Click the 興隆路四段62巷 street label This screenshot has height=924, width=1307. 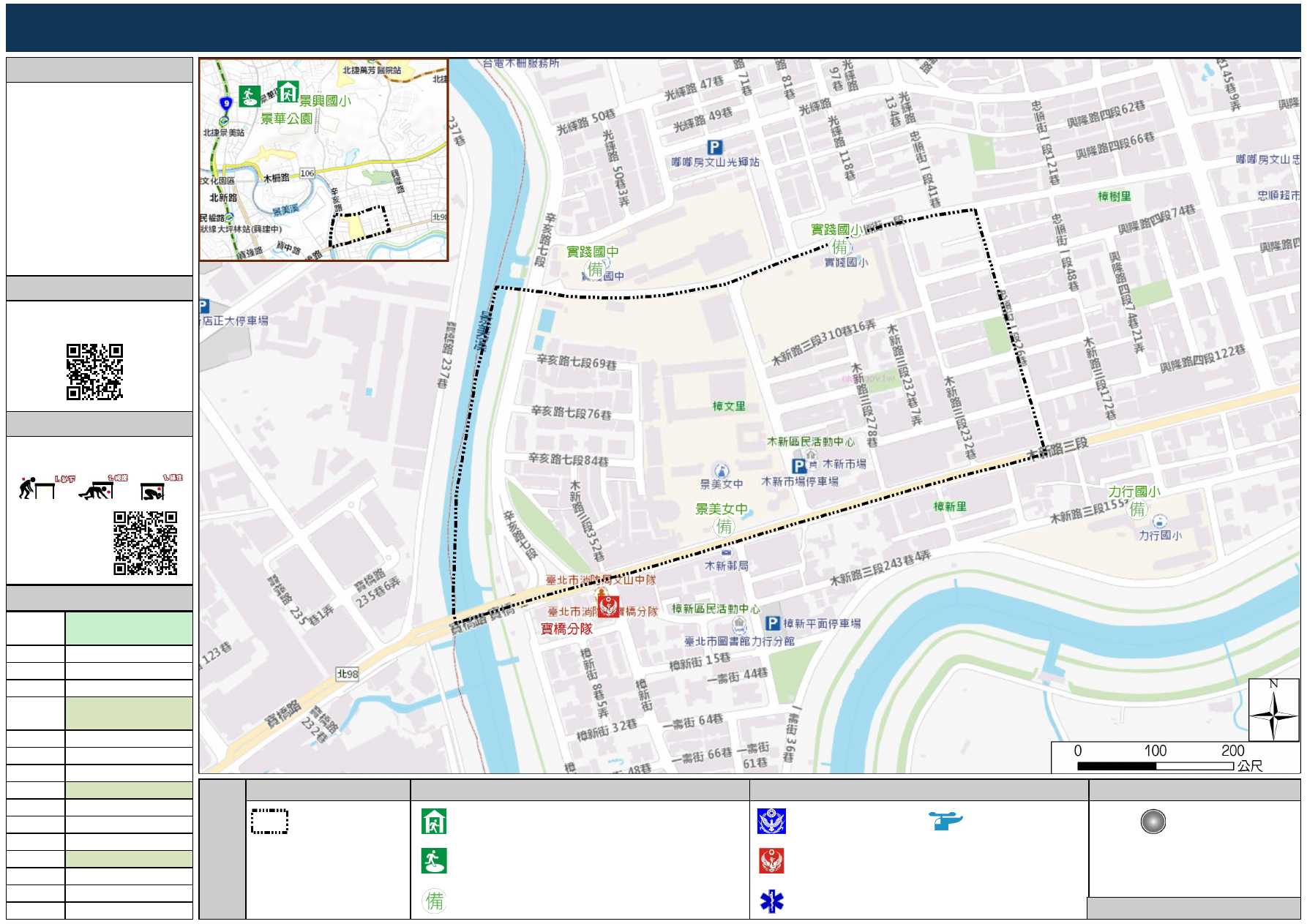[x=1106, y=113]
